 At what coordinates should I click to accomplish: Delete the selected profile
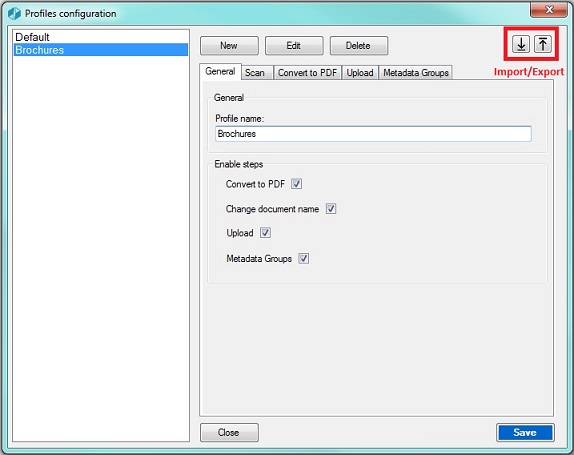click(359, 45)
